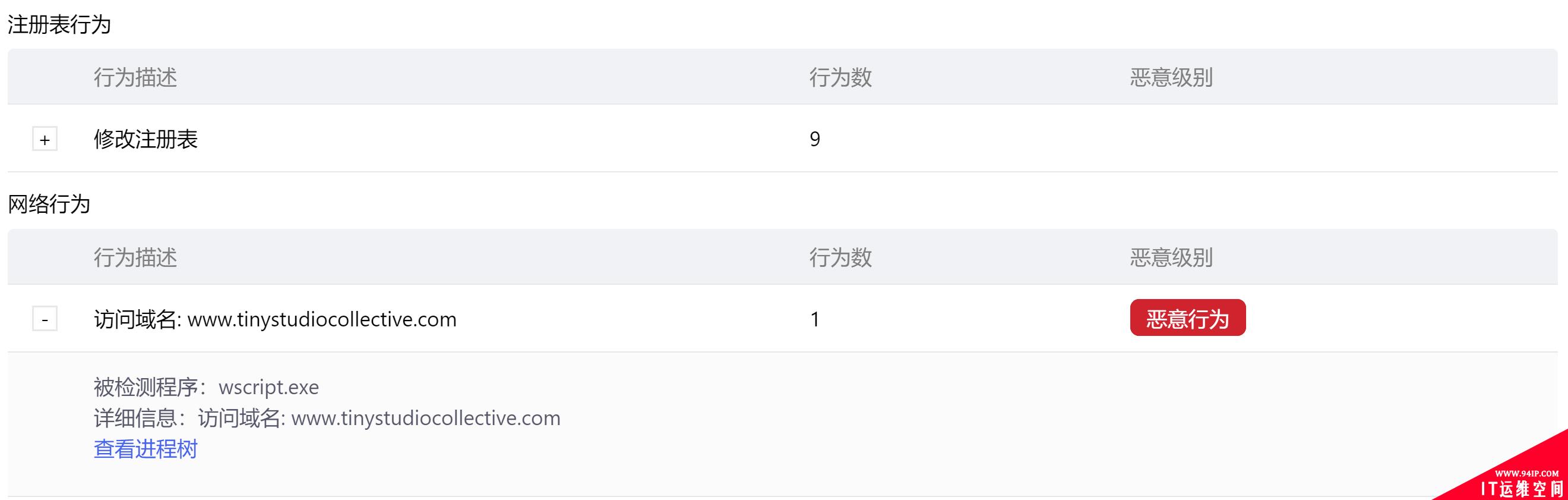The height and width of the screenshot is (500, 1568).
Task: Select the 网络行为 section heading
Action: click(49, 205)
